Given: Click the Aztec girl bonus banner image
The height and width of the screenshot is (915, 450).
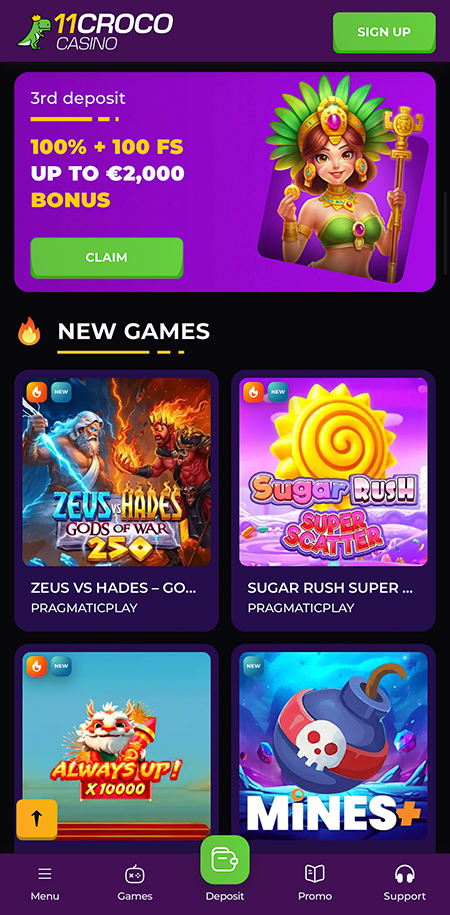Looking at the screenshot, I should 343,179.
